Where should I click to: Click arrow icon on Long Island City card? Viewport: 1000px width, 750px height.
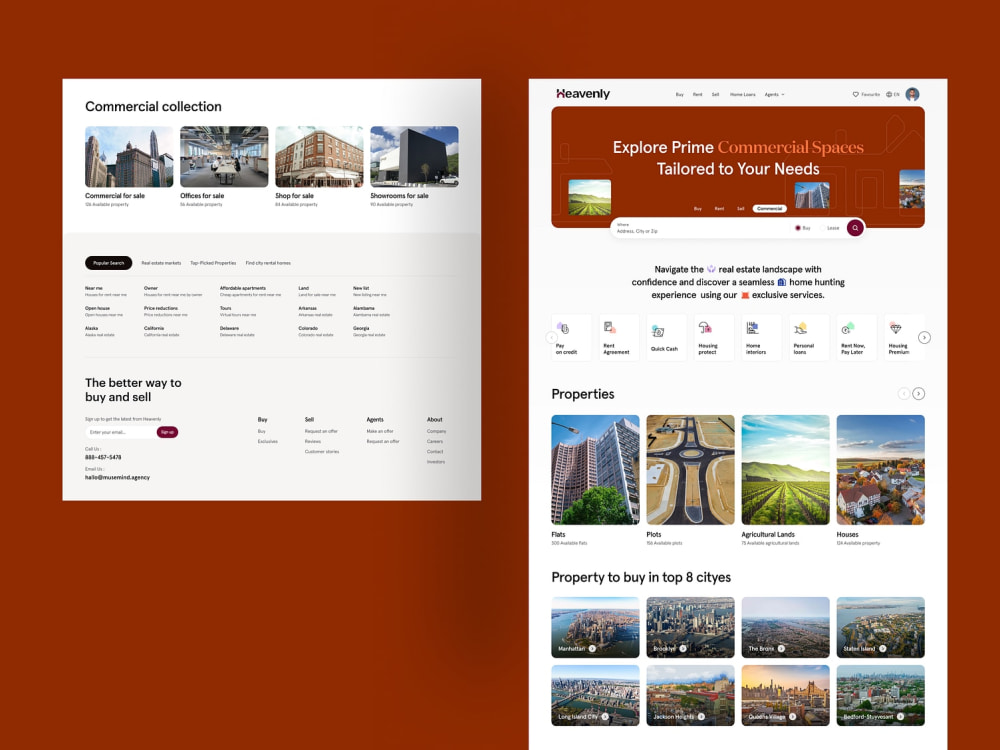(x=605, y=717)
